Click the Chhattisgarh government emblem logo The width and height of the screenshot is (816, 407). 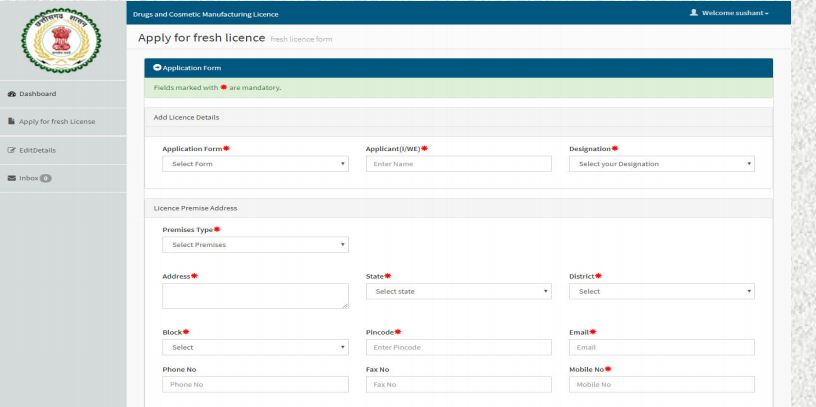click(63, 38)
